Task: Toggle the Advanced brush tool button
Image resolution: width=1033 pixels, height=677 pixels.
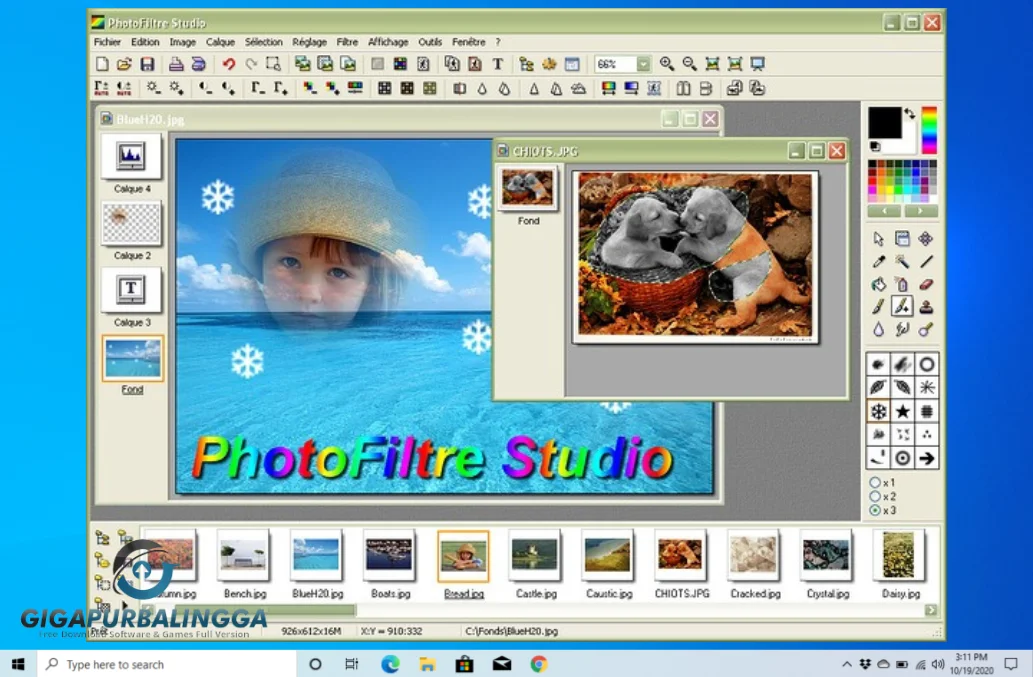Action: point(902,307)
